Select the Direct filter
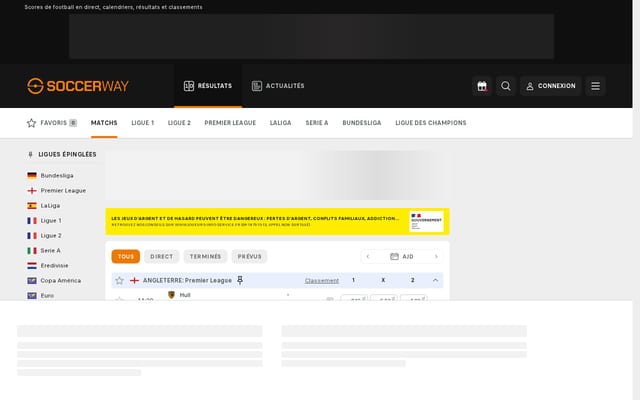This screenshot has width=640, height=400. 162,256
